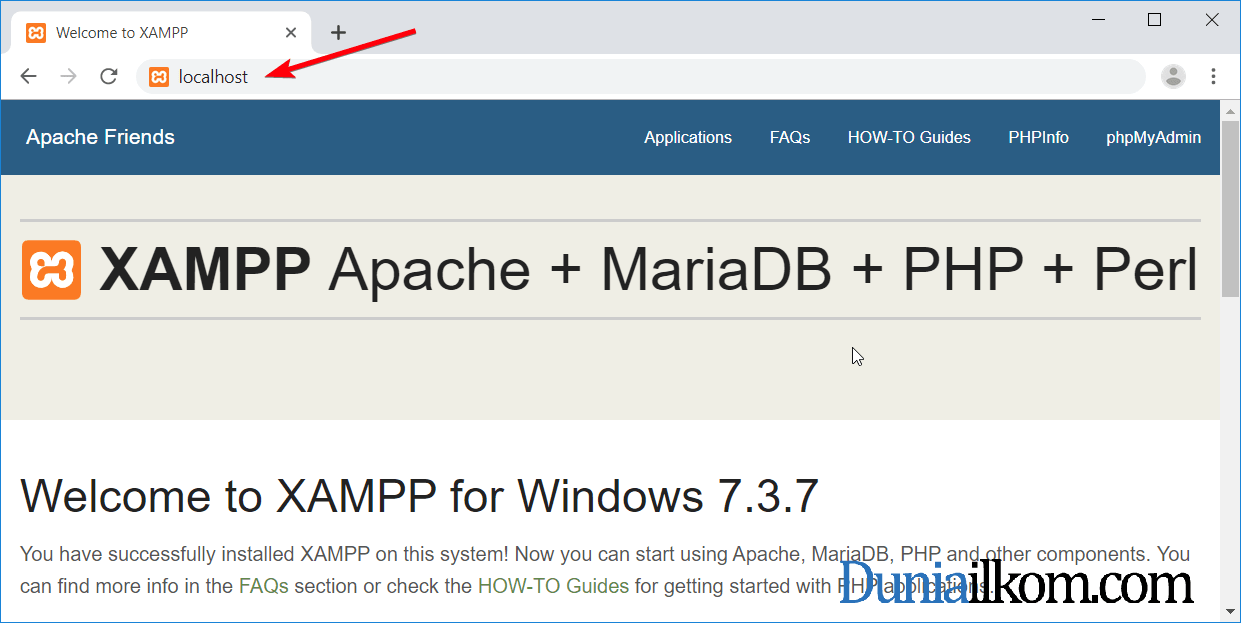Open HOW-TO Guides in the navigation bar
This screenshot has height=623, width=1241.
(909, 138)
